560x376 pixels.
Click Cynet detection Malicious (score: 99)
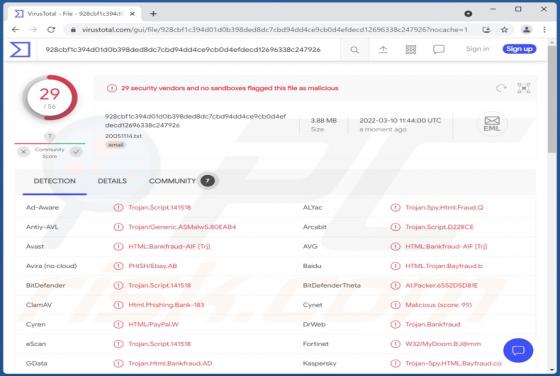pyautogui.click(x=438, y=305)
